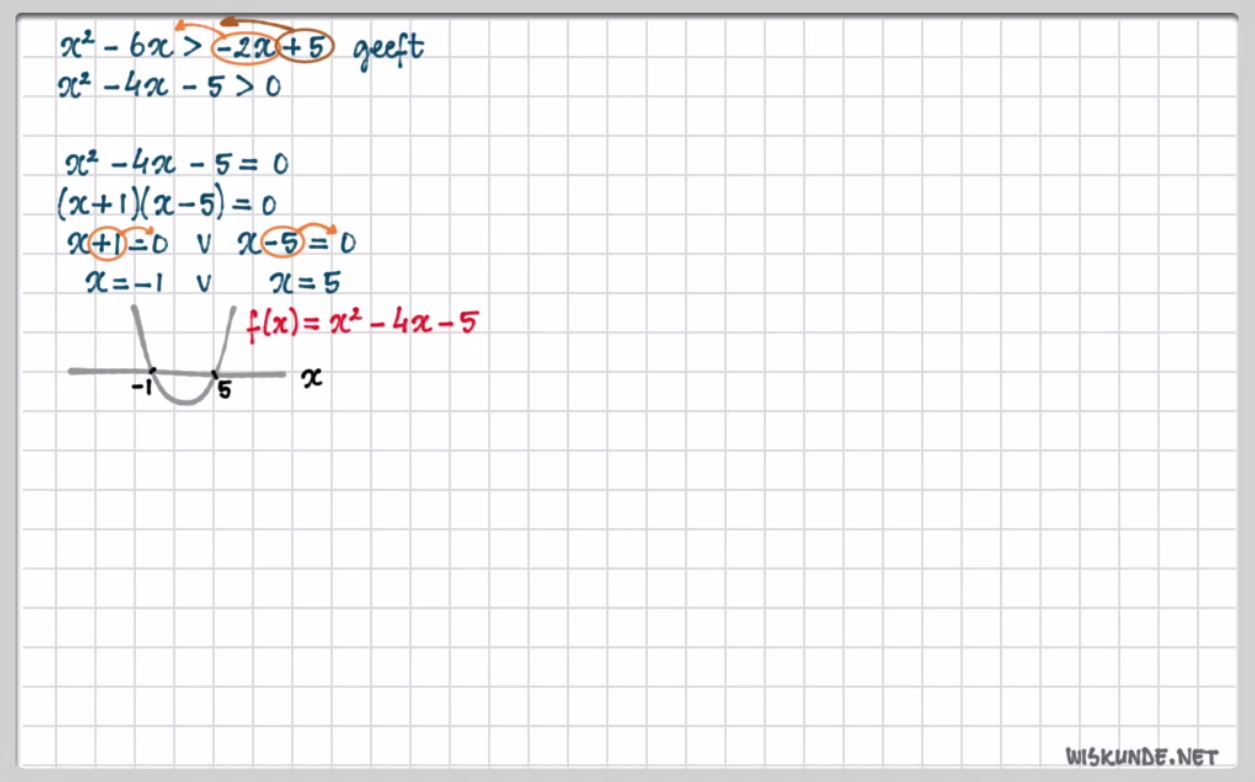Click the equation x² - 4x - 5 = 0
Screen dimensions: 1255x782
[177, 164]
